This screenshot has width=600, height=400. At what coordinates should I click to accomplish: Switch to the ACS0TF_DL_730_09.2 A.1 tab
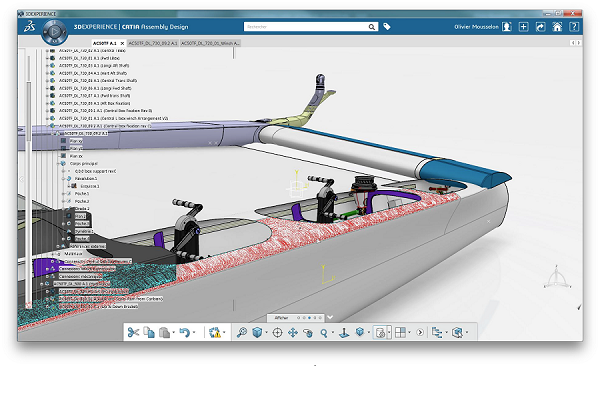[x=153, y=43]
